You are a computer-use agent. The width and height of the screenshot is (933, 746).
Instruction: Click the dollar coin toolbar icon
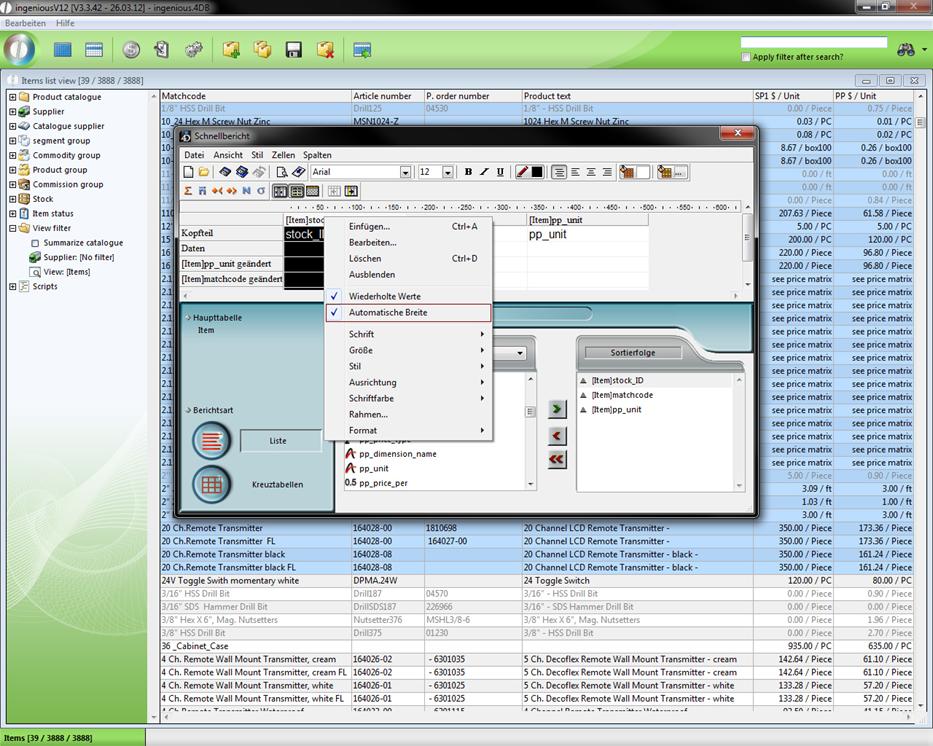pos(131,49)
